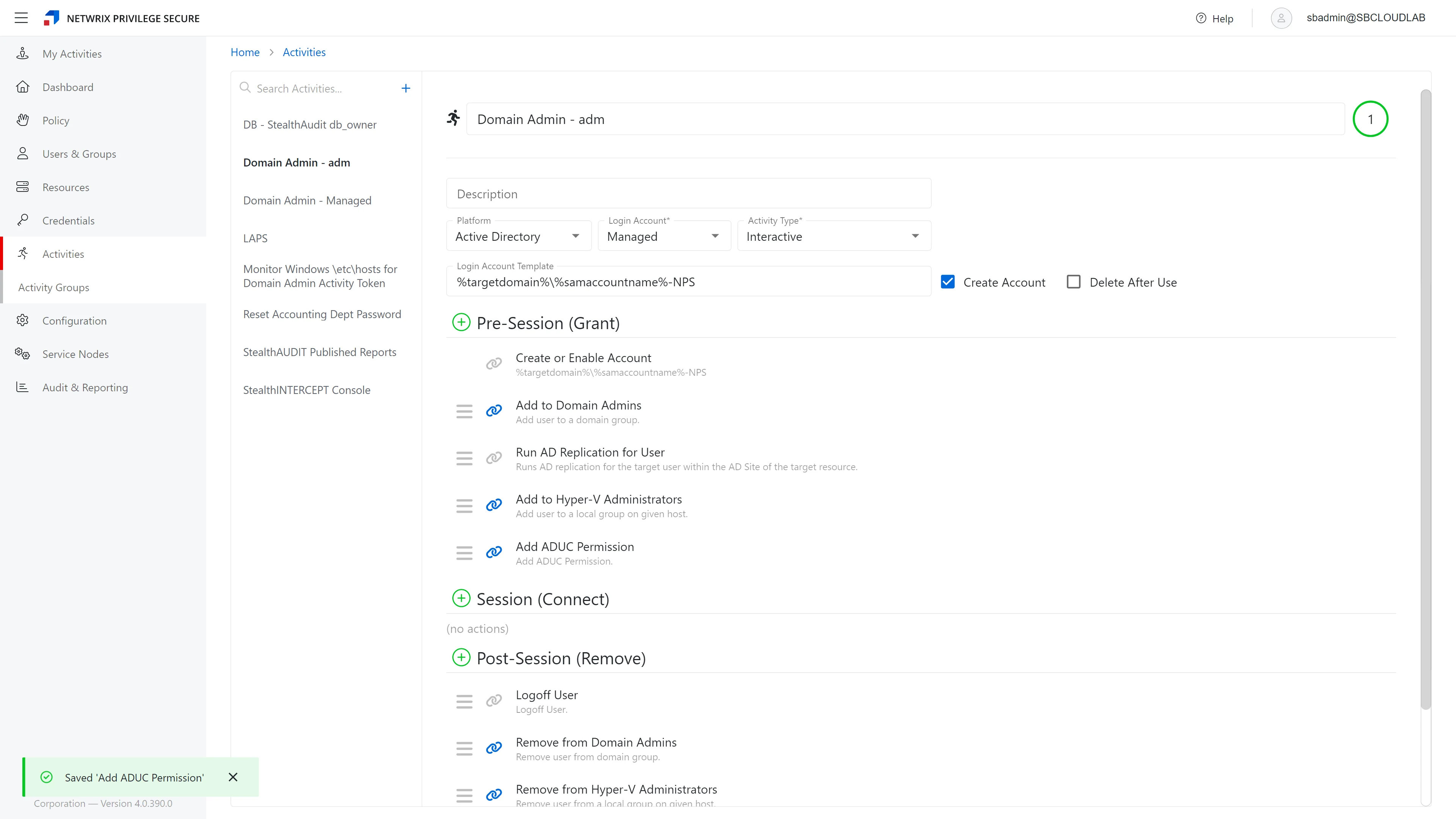Click the Netwrix Privilege Secure logo
1456x819 pixels.
click(52, 18)
